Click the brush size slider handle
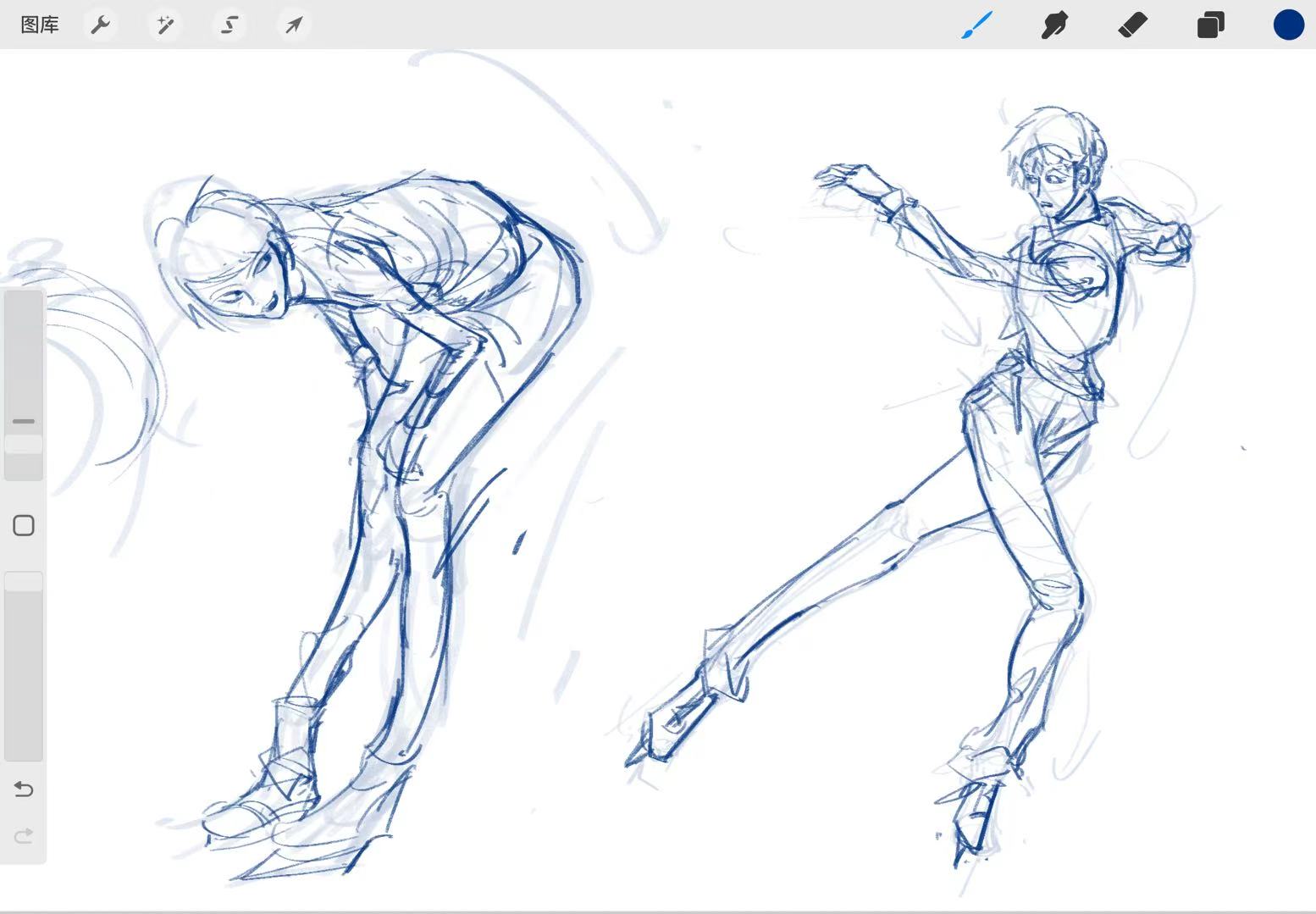This screenshot has height=914, width=1316. point(24,444)
